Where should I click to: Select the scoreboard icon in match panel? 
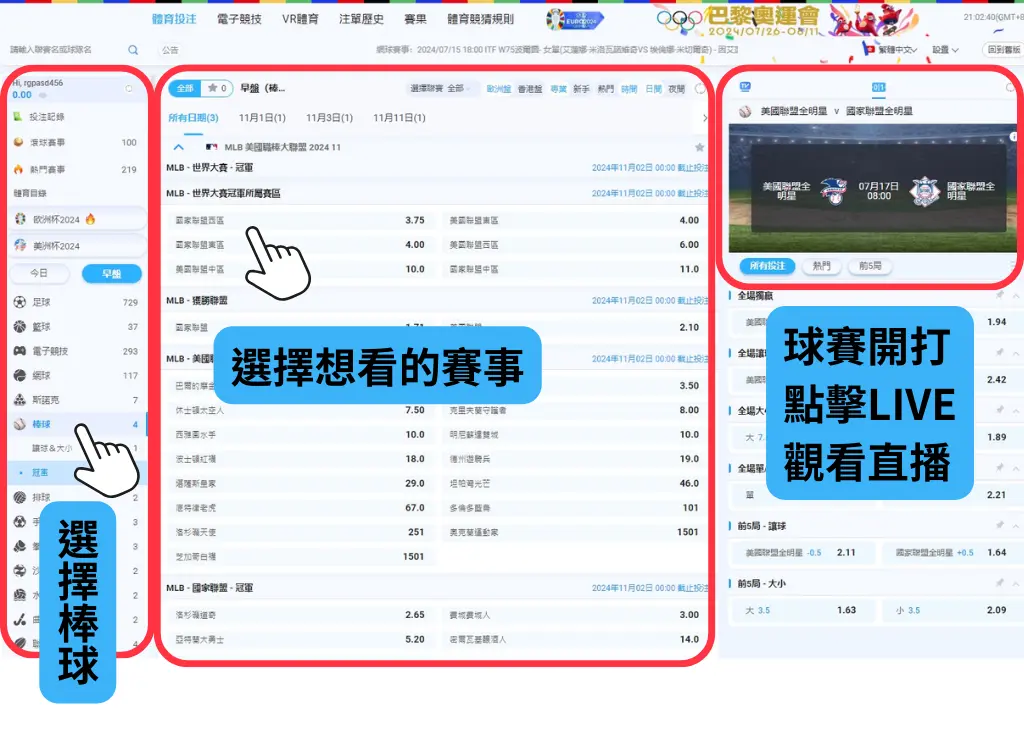878,87
